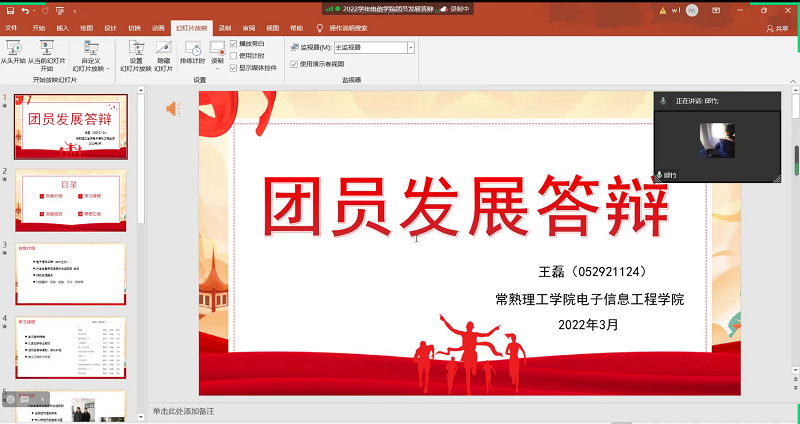The height and width of the screenshot is (424, 800).
Task: Click the audio speaker icon on the slide
Action: click(x=173, y=109)
